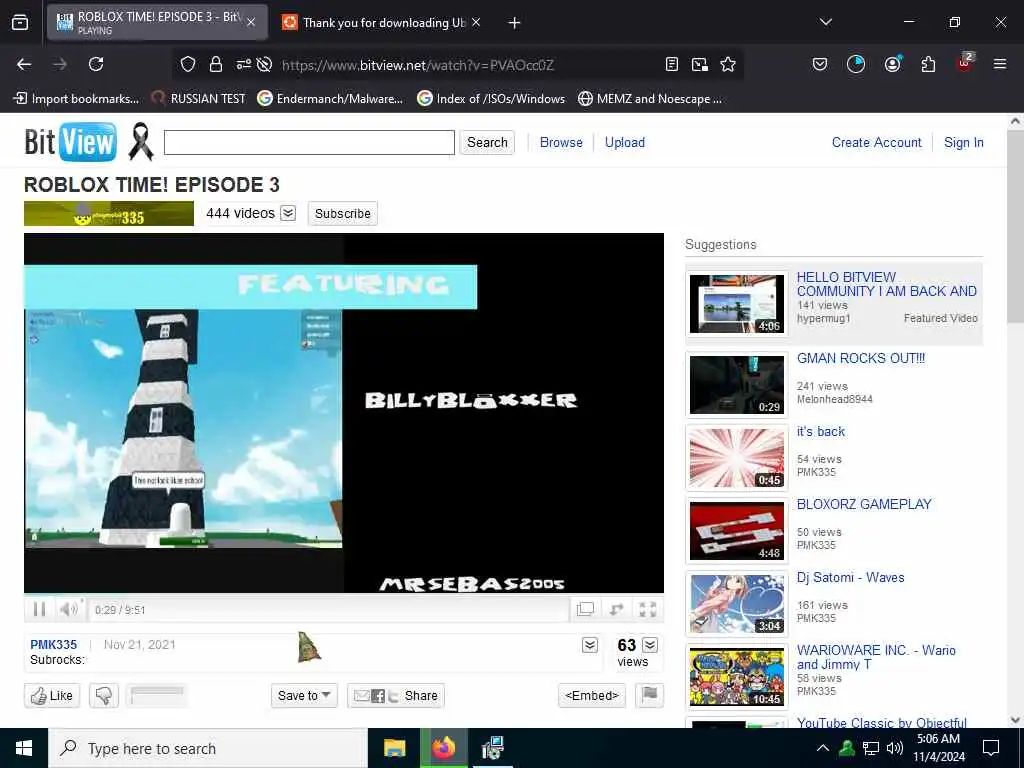
Task: Expand the view statistics arrow
Action: pos(650,645)
